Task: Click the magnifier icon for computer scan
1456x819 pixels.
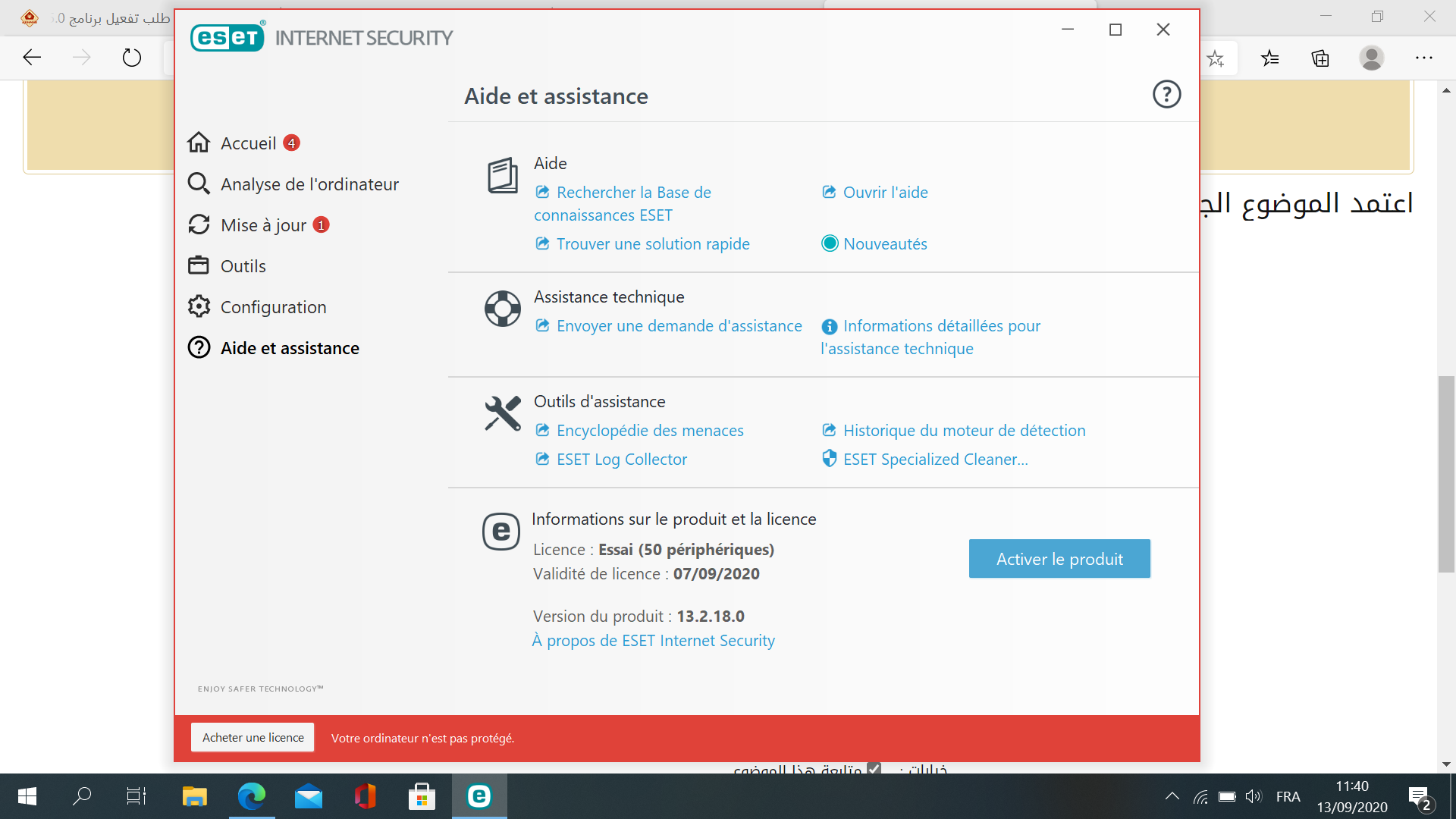Action: pyautogui.click(x=199, y=184)
